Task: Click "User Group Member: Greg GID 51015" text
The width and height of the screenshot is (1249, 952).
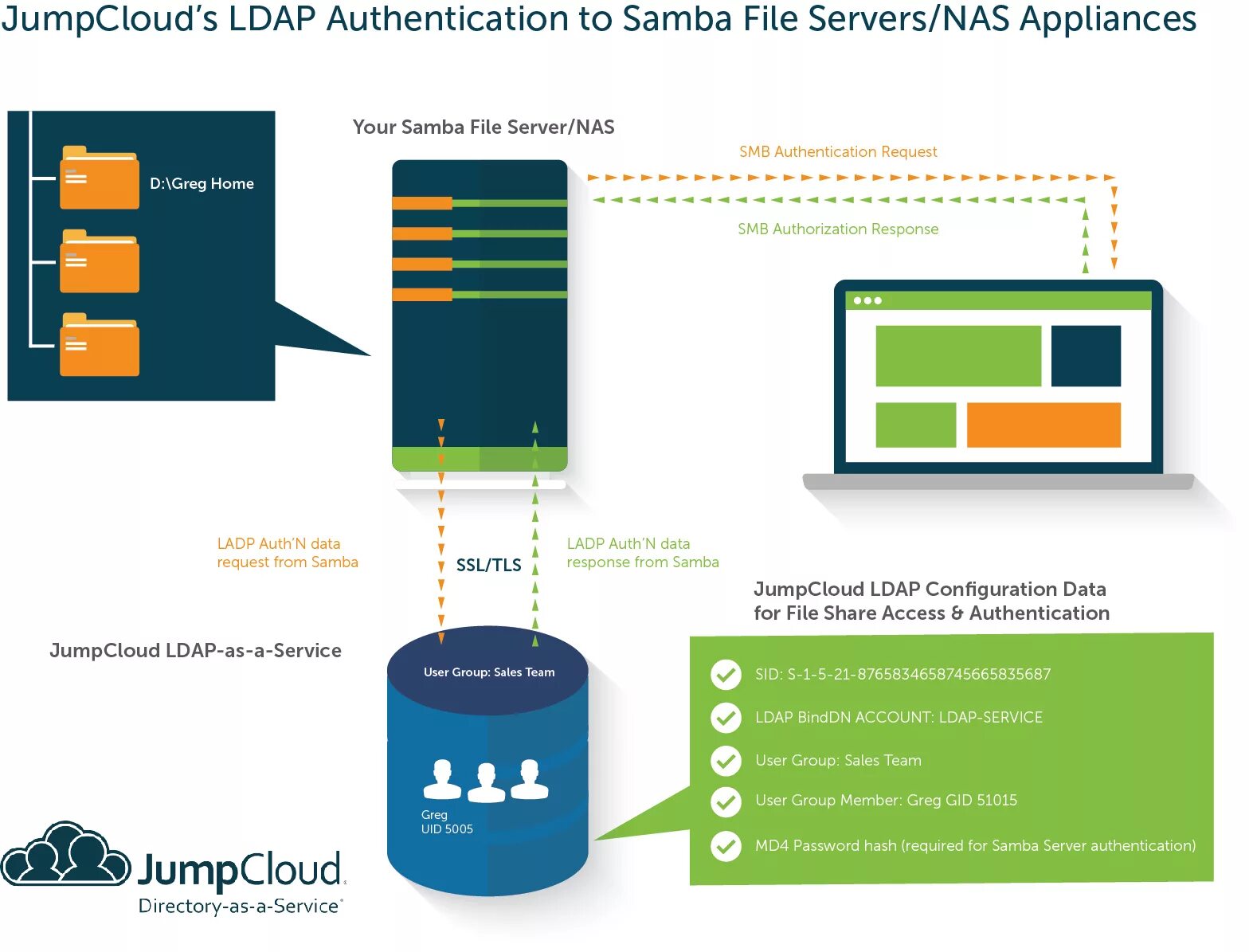Action: point(886,801)
